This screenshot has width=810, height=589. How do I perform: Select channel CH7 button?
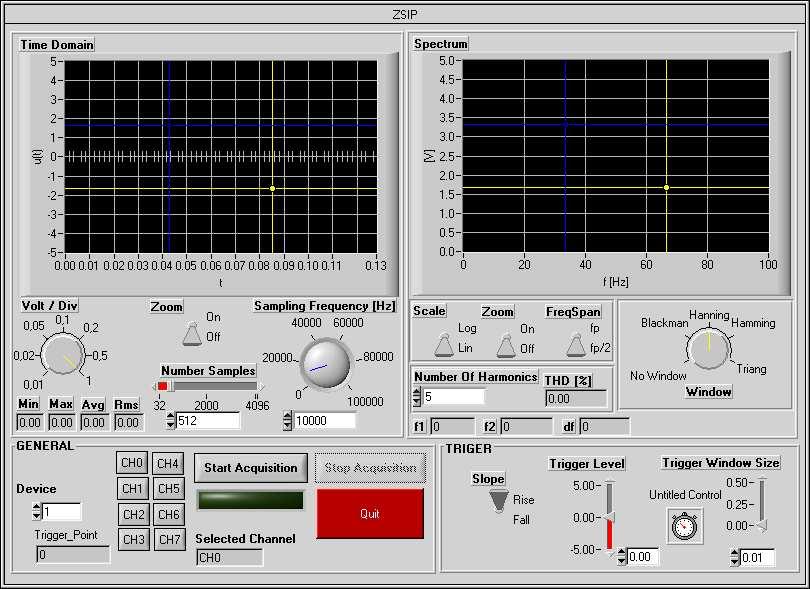170,539
